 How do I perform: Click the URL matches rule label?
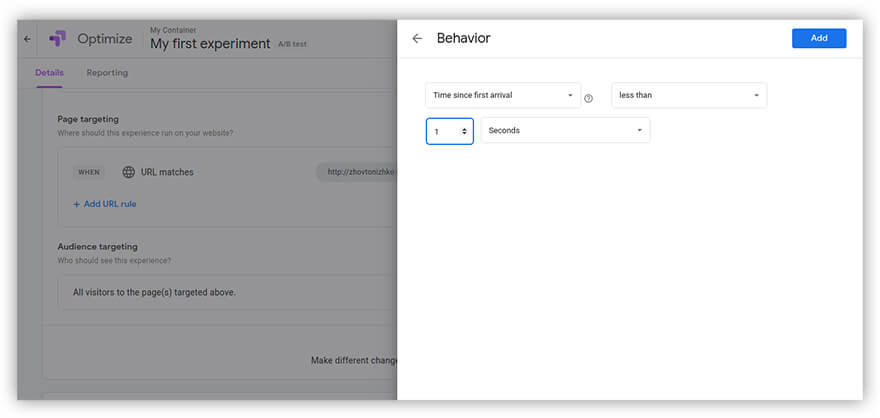pyautogui.click(x=168, y=172)
